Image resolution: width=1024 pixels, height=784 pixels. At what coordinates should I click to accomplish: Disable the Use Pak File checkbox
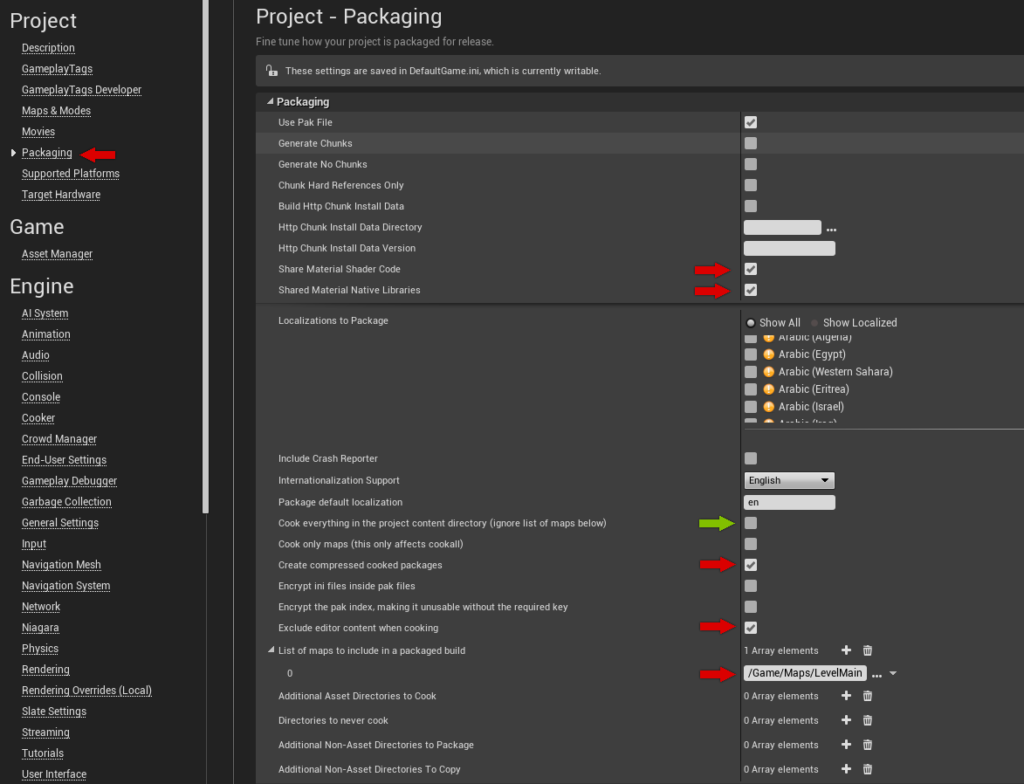(x=750, y=122)
